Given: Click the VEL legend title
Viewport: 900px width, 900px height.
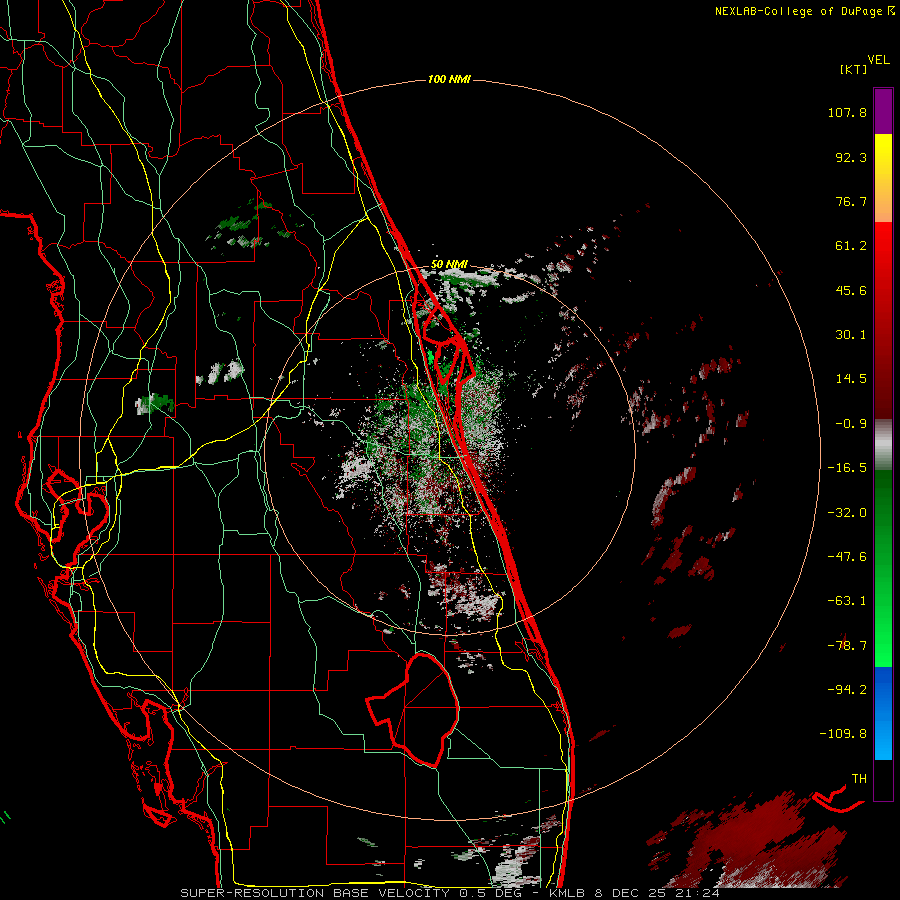Looking at the screenshot, I should 879,60.
